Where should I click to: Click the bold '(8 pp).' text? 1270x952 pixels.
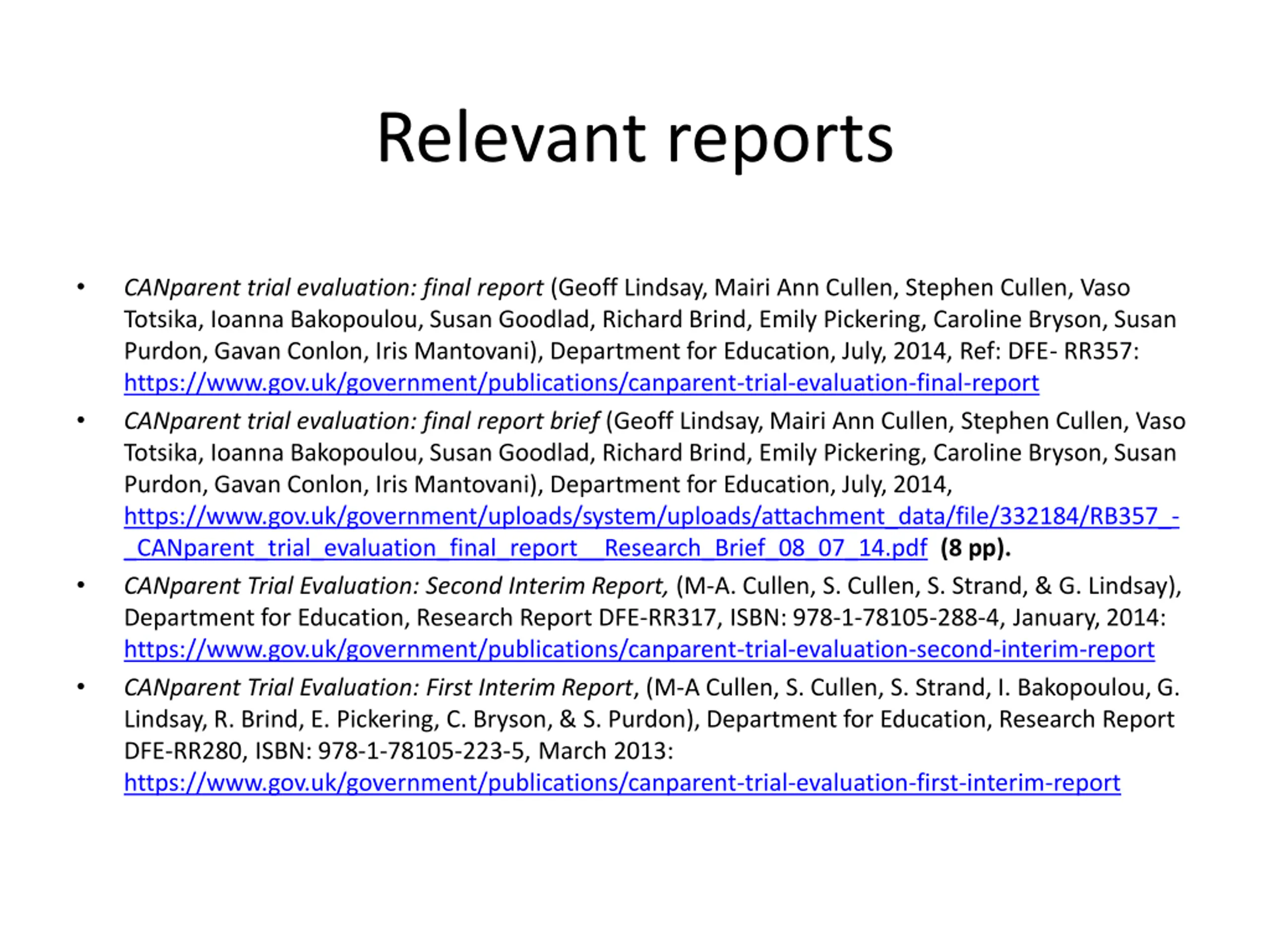[975, 548]
